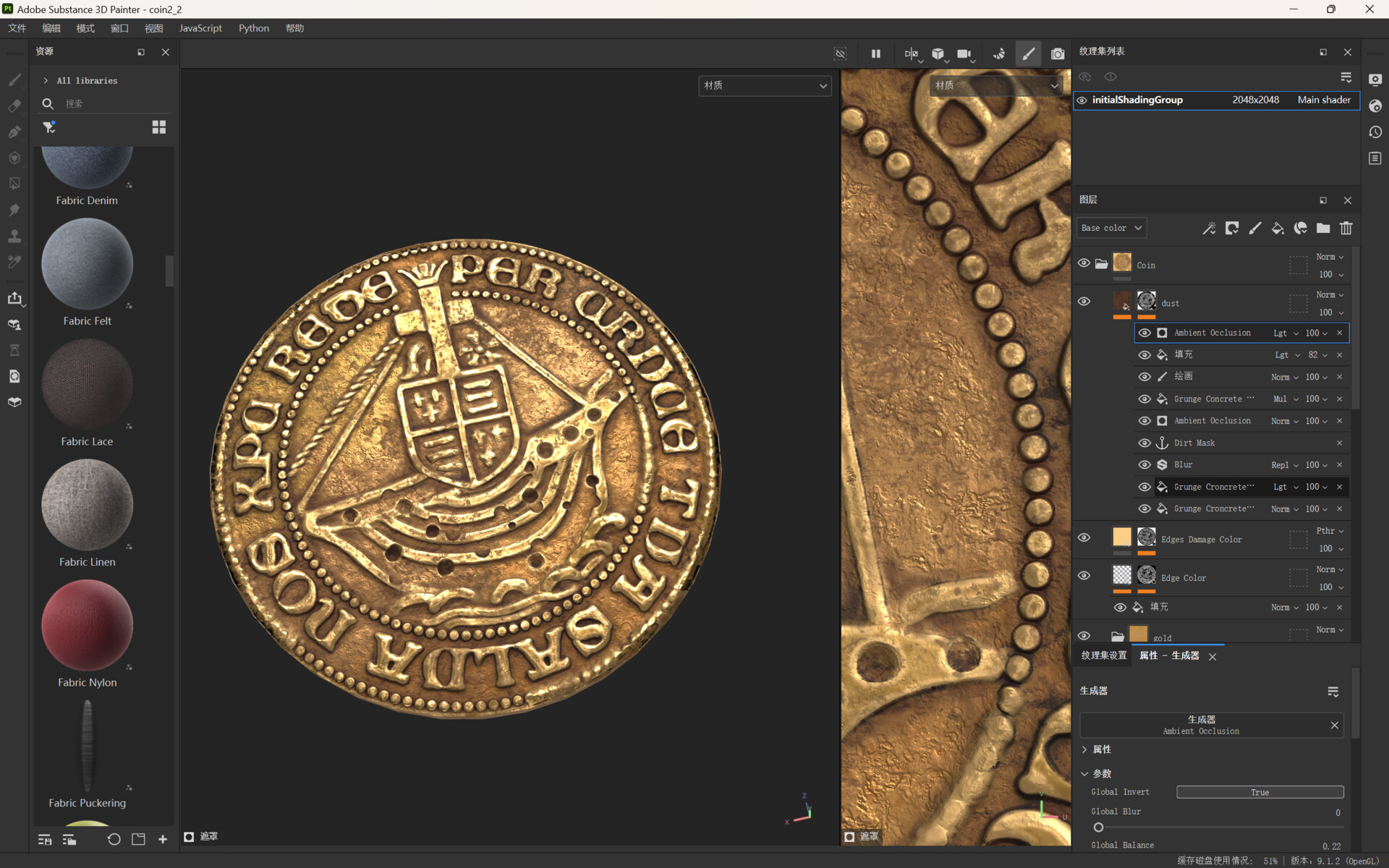Add a fill layer using bucket icon

click(x=1278, y=229)
